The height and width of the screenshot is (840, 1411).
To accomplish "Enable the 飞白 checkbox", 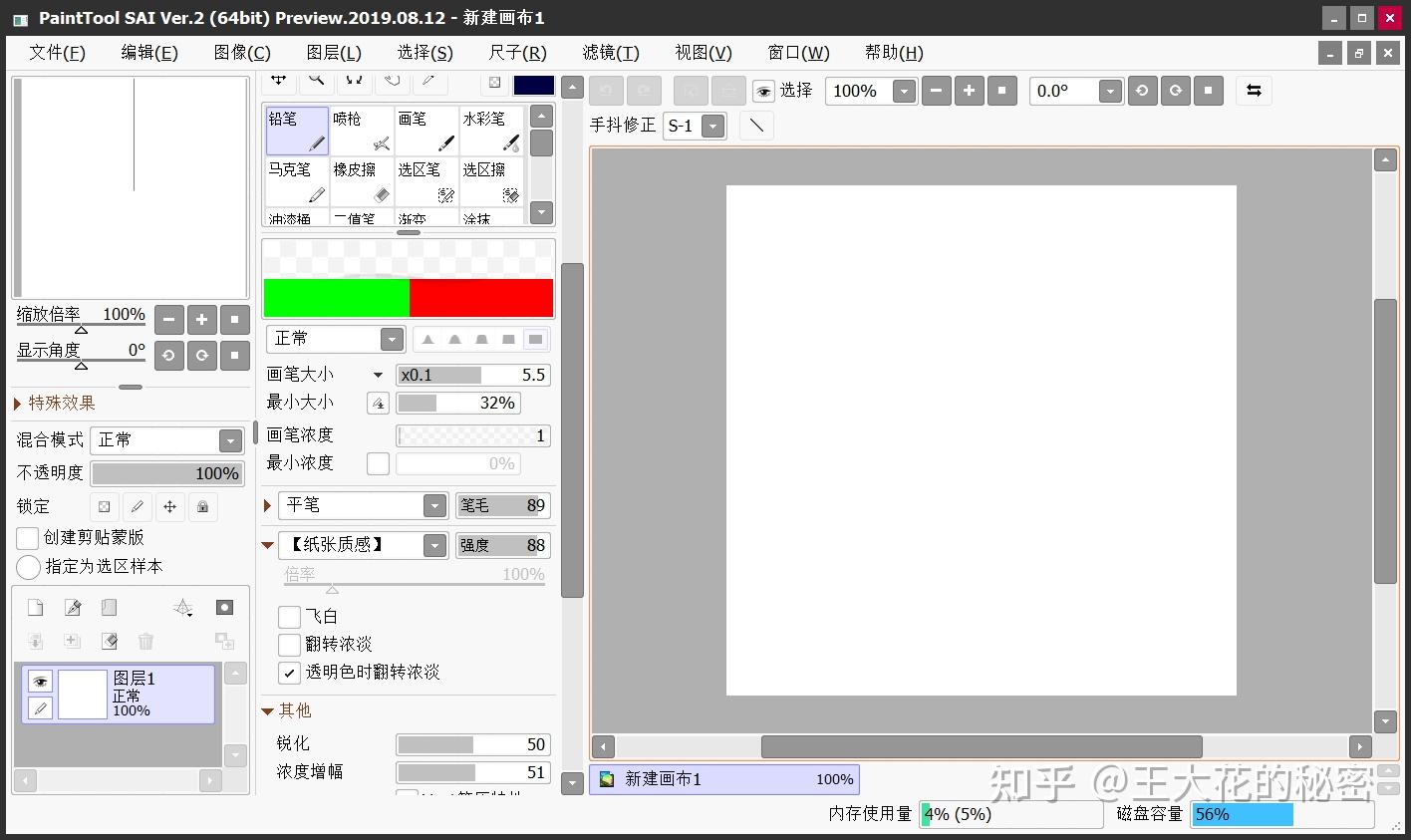I will (x=289, y=616).
